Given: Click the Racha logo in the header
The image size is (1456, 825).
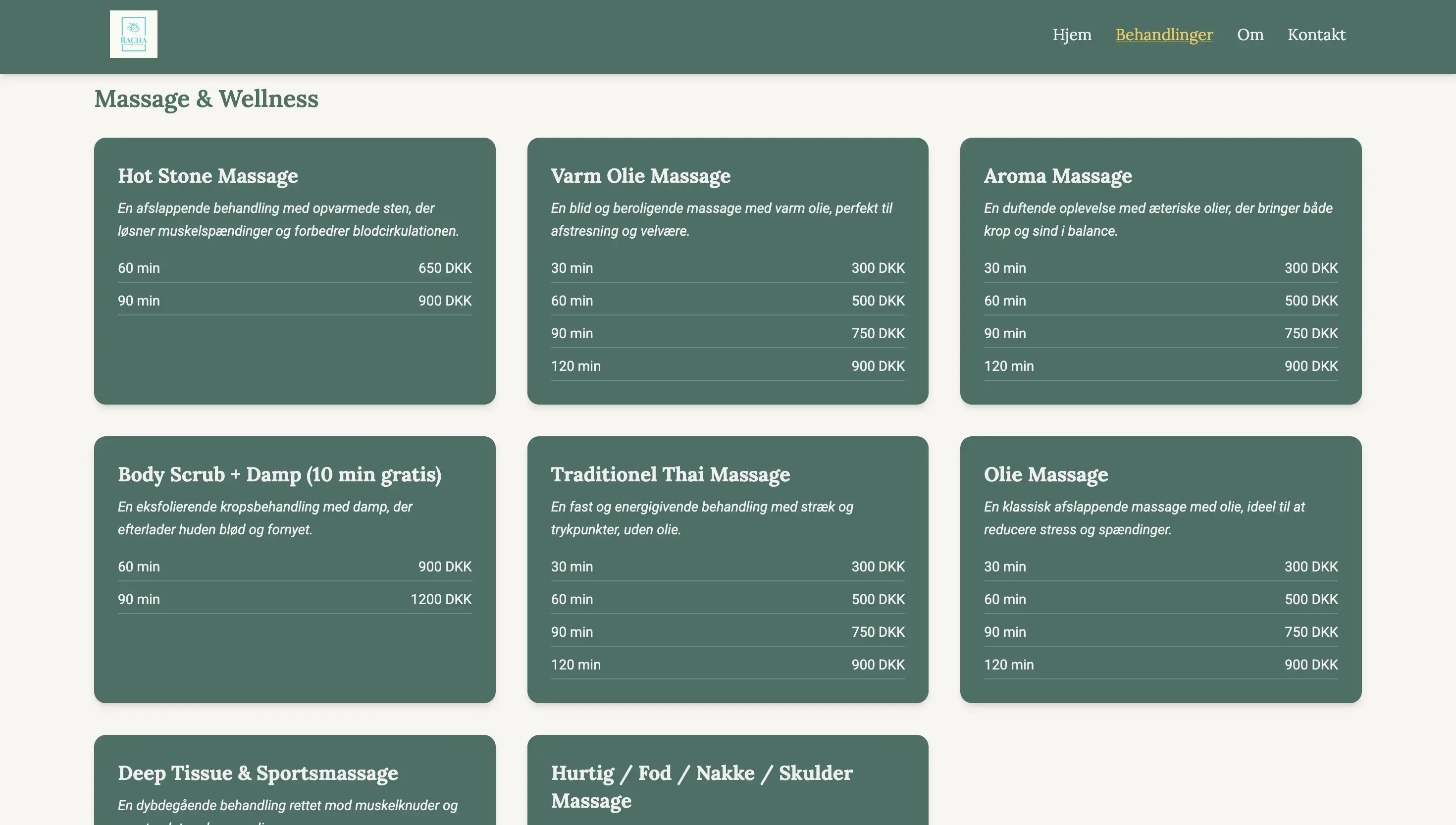Looking at the screenshot, I should [134, 34].
